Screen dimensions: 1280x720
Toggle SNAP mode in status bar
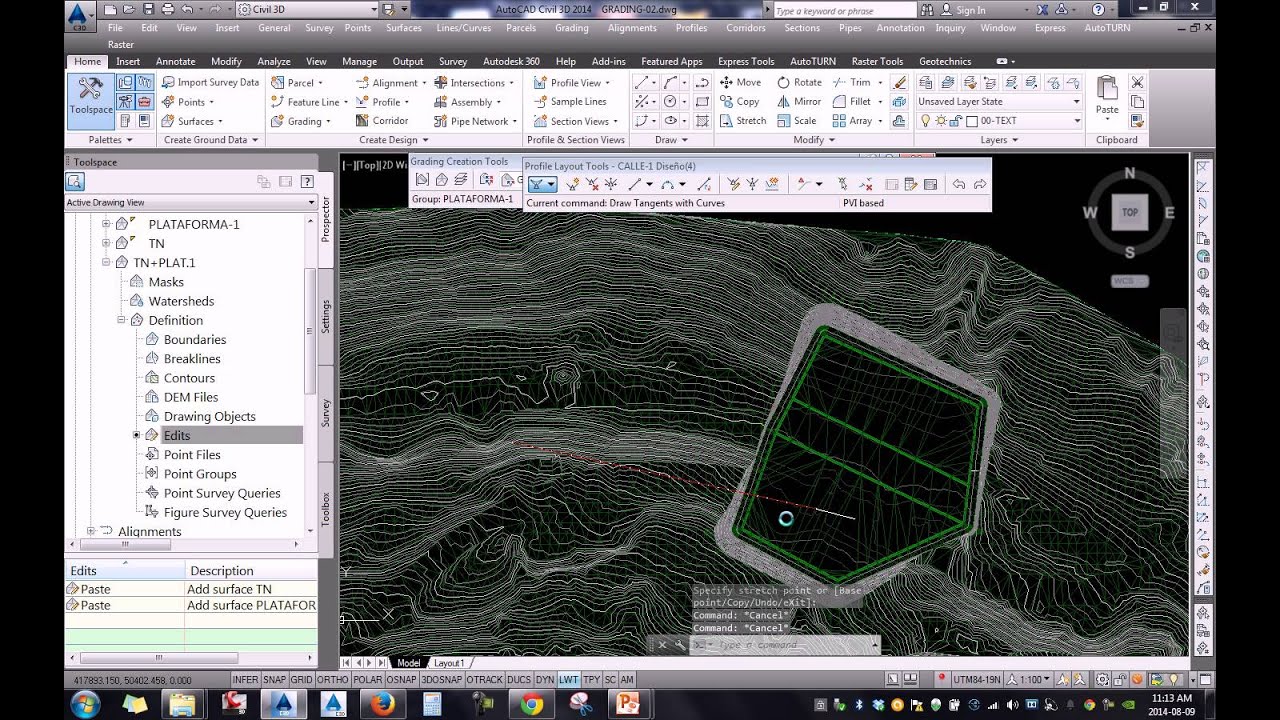[274, 679]
